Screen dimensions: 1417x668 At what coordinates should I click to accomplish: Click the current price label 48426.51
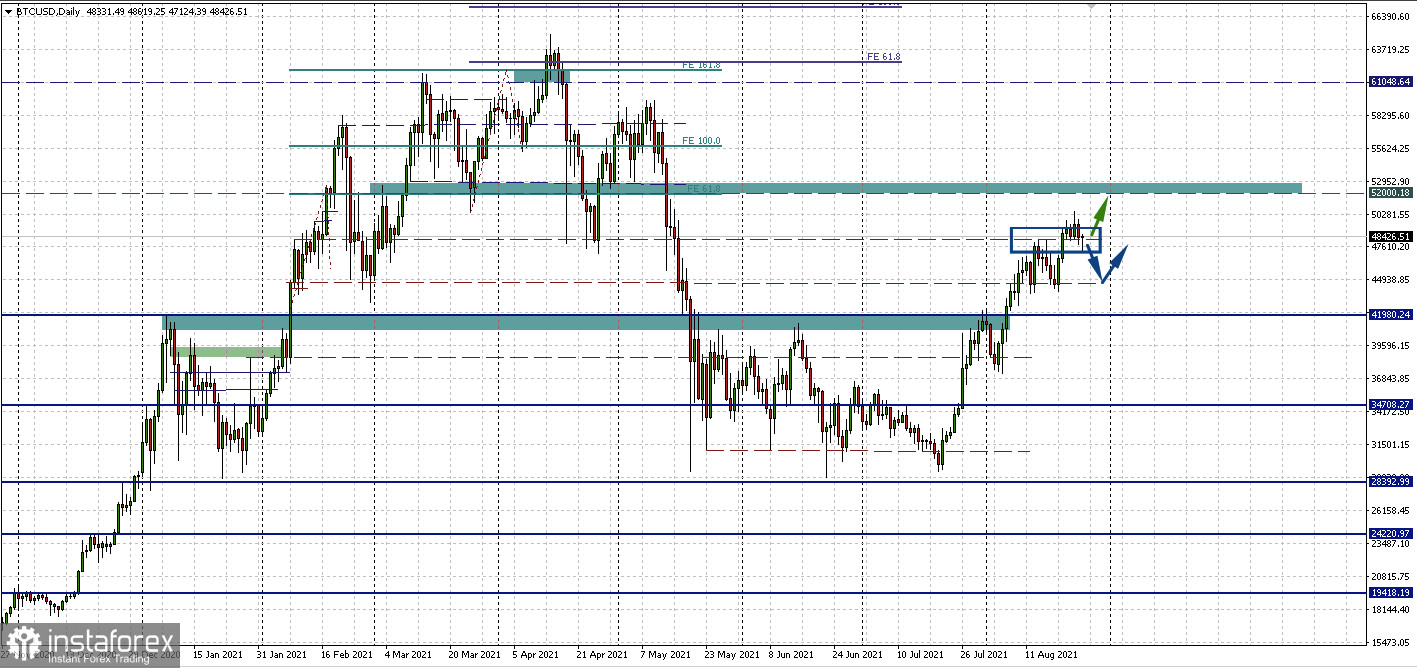(x=1391, y=237)
